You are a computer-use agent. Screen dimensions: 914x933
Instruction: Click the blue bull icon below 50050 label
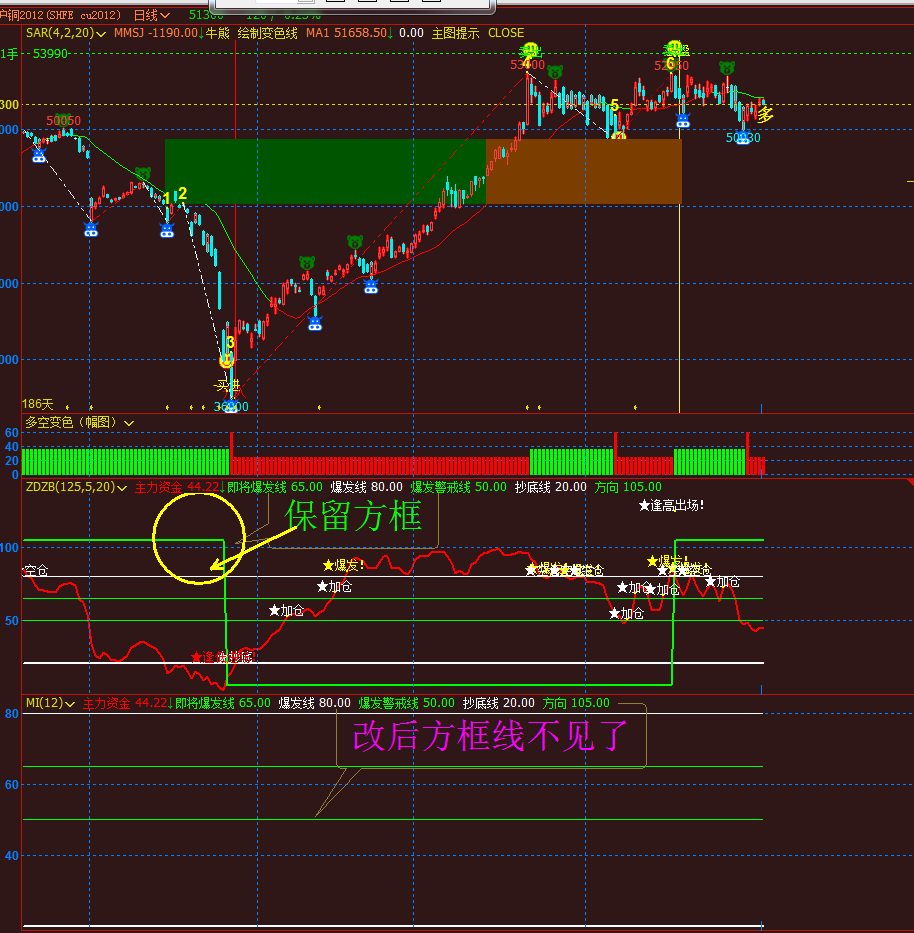[x=39, y=156]
